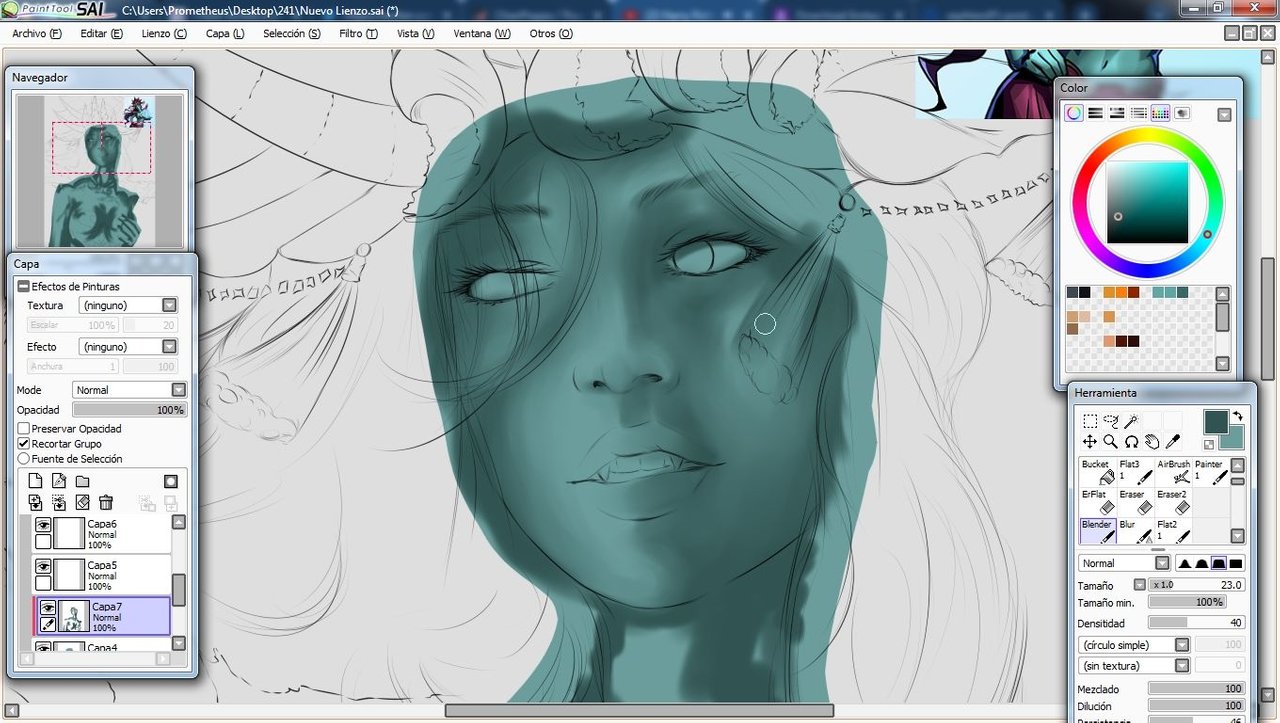Adjust the Opacidad slider
The width and height of the screenshot is (1280, 723).
(x=129, y=410)
